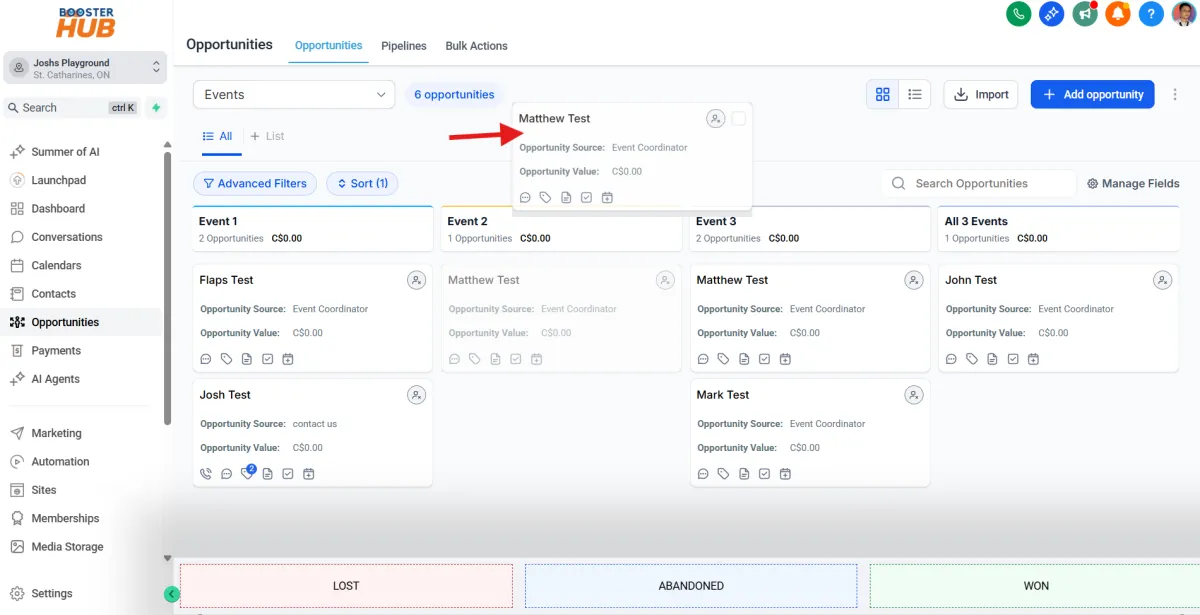1200x615 pixels.
Task: Check the checkbox on the Matthew Test popup card
Action: click(738, 117)
